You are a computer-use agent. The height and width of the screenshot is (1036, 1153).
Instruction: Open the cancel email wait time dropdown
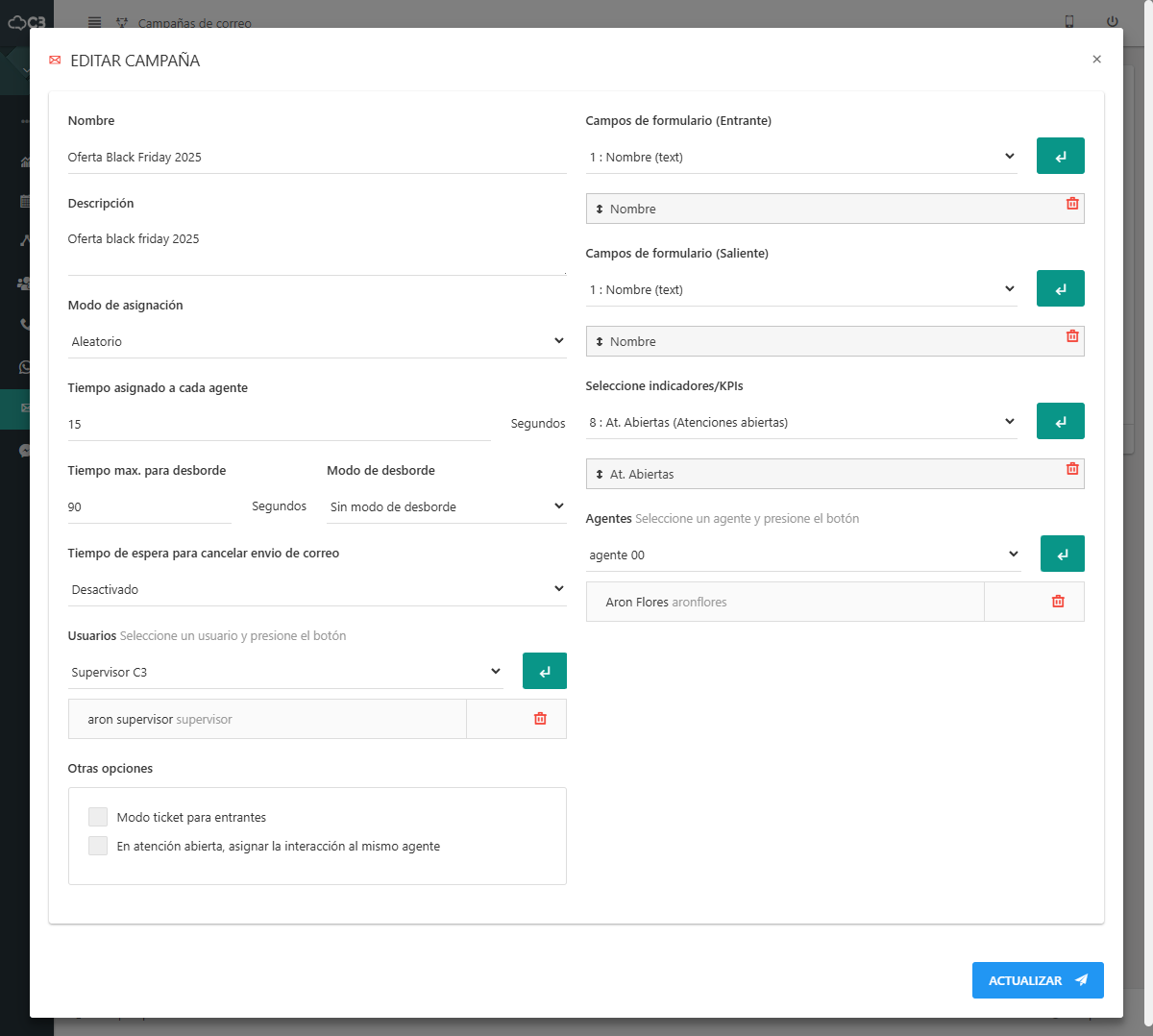click(317, 589)
